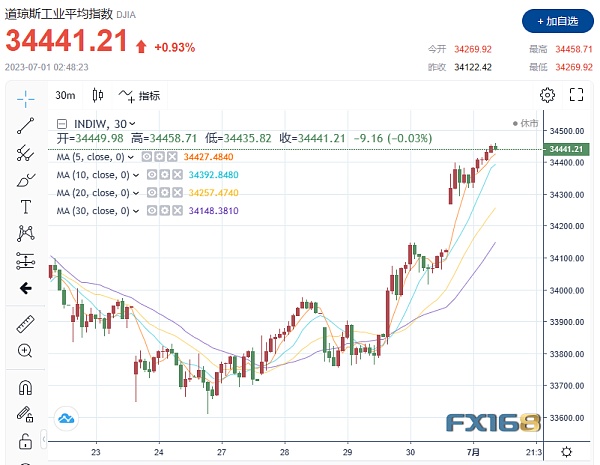
Task: Click the 加自选 add to watchlist button
Action: click(x=558, y=21)
